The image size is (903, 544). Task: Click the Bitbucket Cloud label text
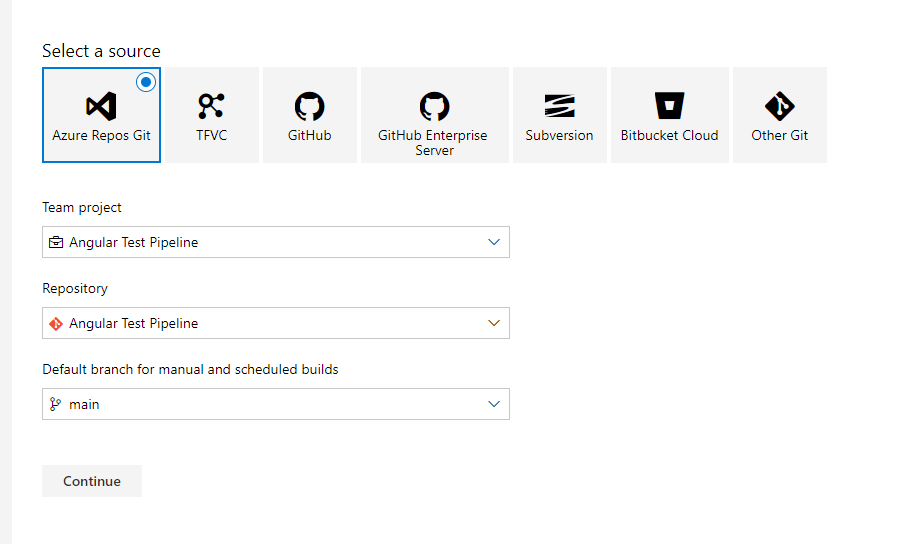point(669,135)
